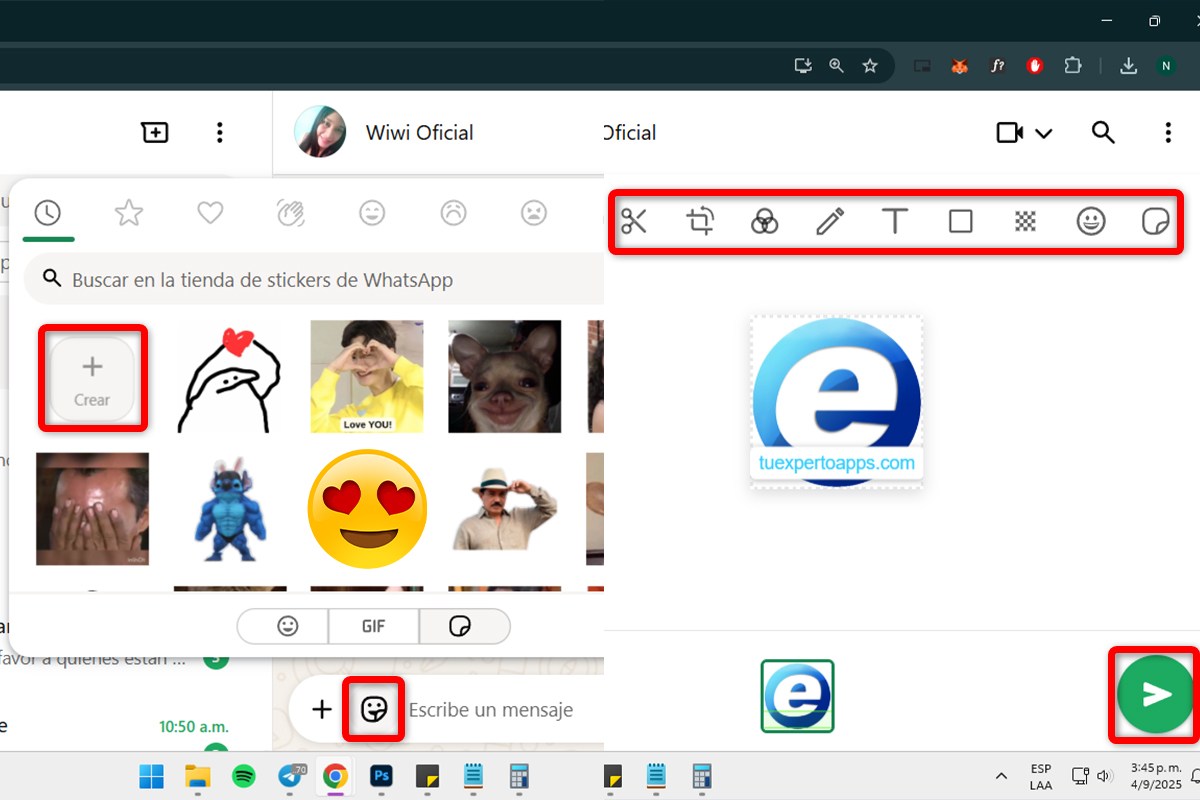
Task: Open Telegram from taskbar
Action: click(291, 776)
